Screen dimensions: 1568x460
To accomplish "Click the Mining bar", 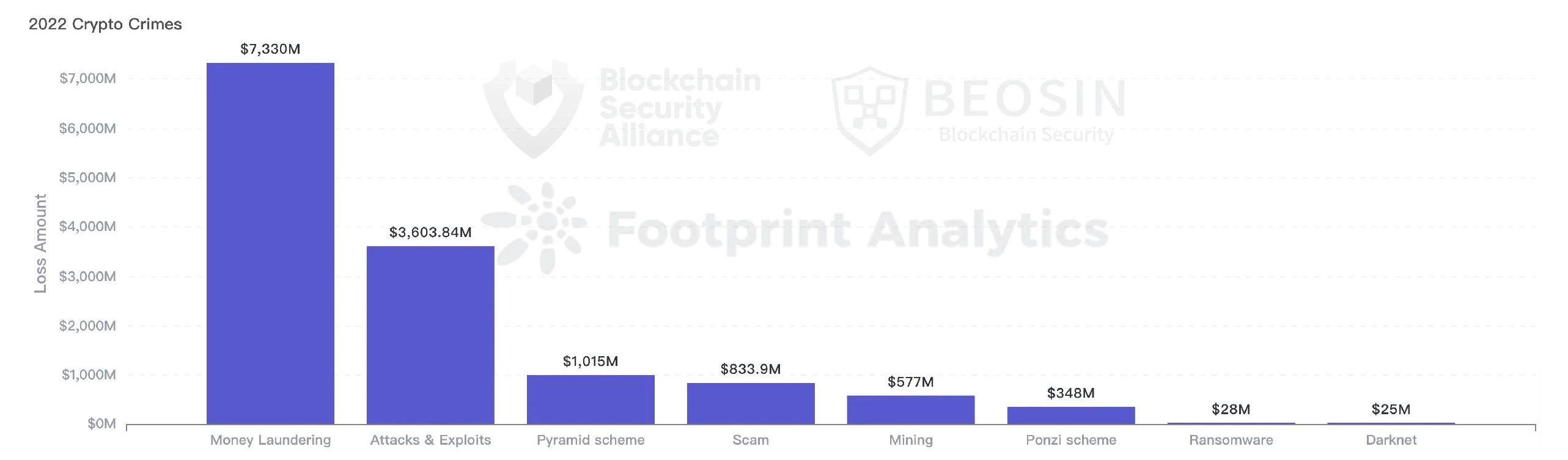I will pos(911,409).
